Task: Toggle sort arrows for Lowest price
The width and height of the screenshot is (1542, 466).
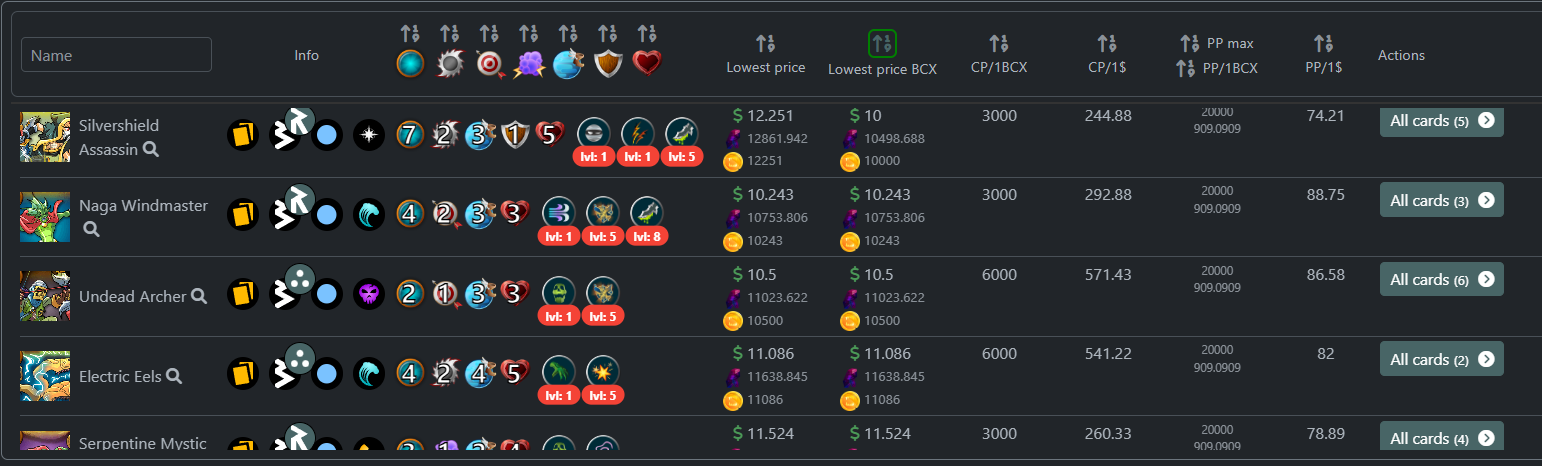Action: tap(765, 43)
